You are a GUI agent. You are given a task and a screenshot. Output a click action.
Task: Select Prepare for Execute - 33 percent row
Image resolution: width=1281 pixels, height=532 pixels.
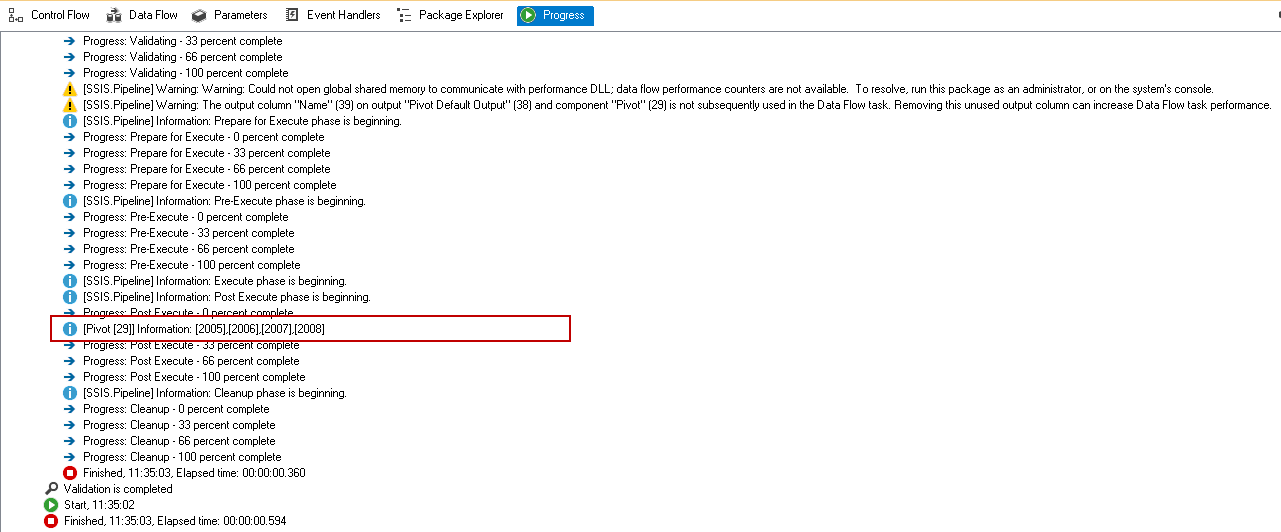[x=207, y=153]
